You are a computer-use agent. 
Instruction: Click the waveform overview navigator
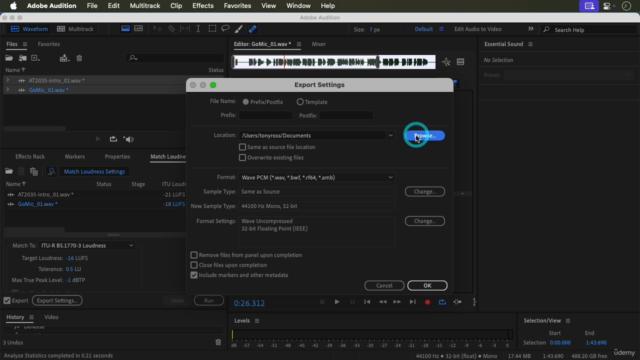pyautogui.click(x=334, y=62)
